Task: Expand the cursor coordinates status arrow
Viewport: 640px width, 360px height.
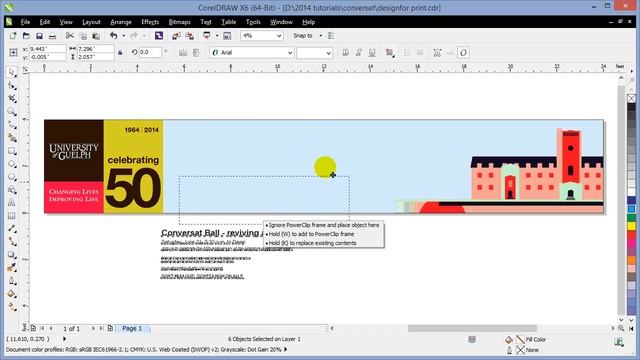Action: 64,339
